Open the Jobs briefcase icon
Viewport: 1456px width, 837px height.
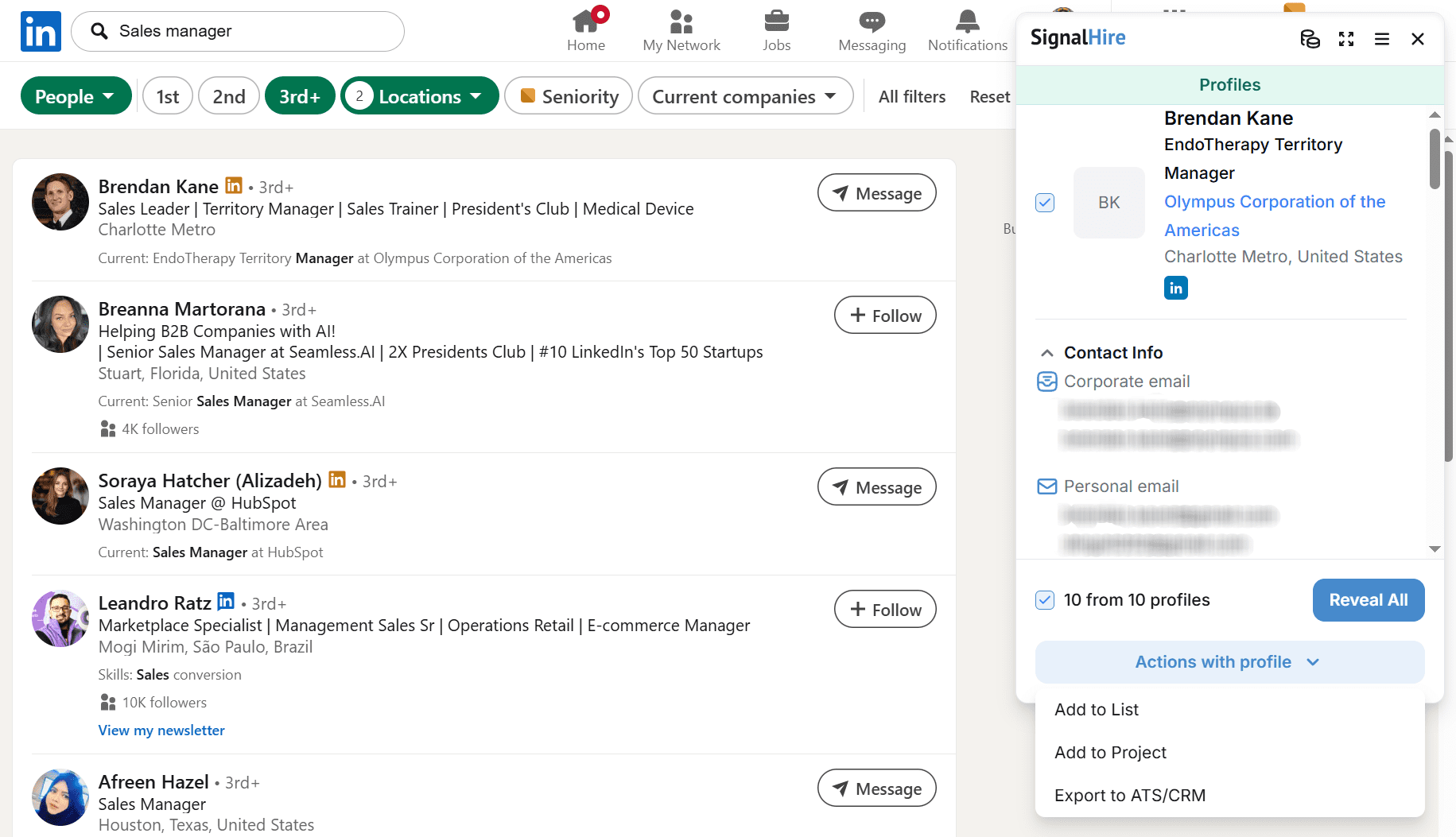pyautogui.click(x=776, y=21)
